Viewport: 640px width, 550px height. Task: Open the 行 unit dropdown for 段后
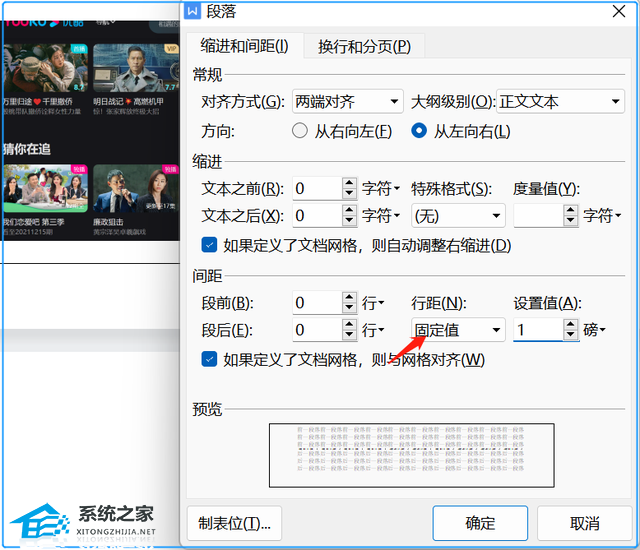pos(373,330)
